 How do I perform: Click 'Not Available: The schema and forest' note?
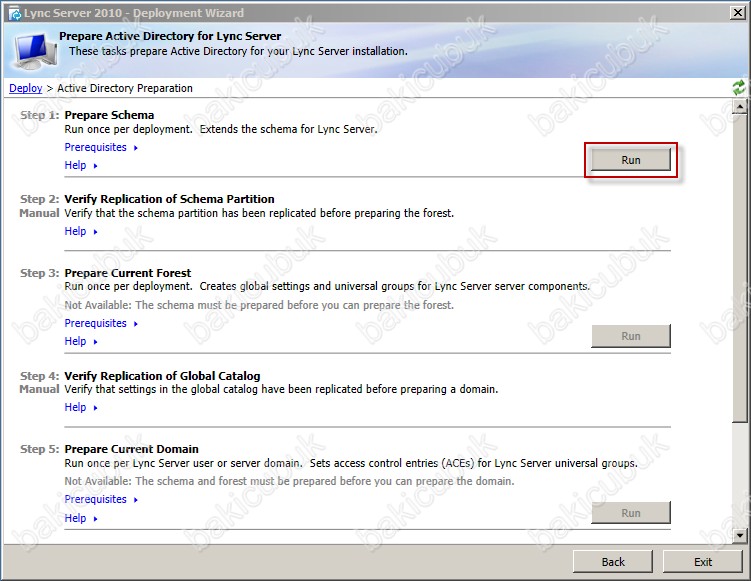(289, 481)
